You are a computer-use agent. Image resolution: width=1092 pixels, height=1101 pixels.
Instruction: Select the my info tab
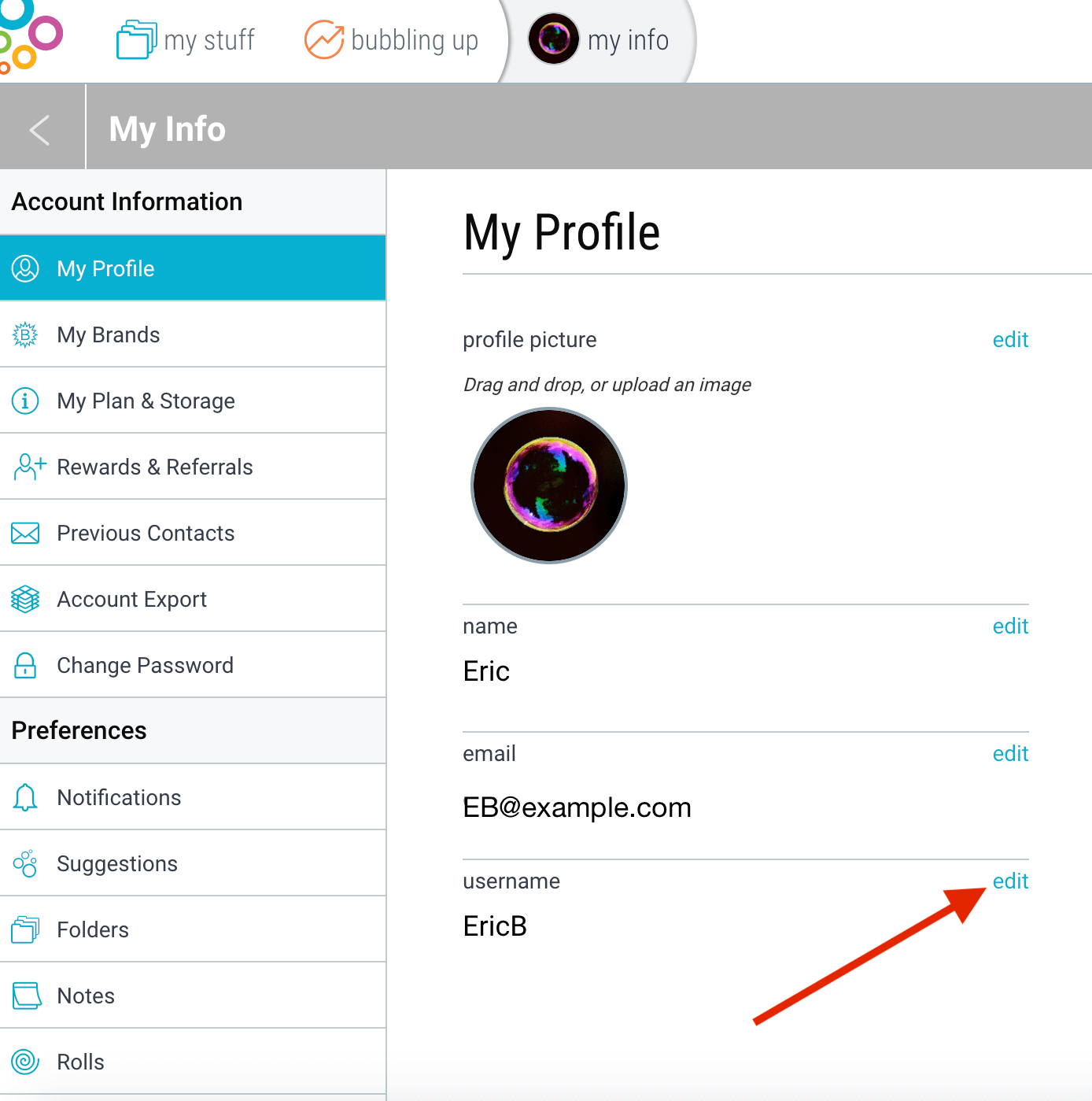click(599, 40)
